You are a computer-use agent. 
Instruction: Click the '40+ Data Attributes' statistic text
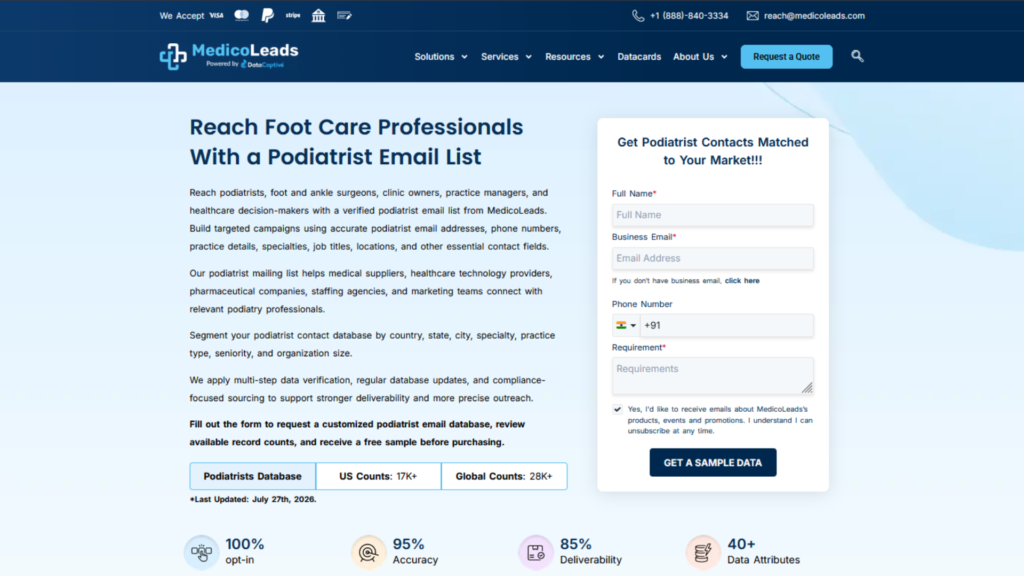[763, 552]
